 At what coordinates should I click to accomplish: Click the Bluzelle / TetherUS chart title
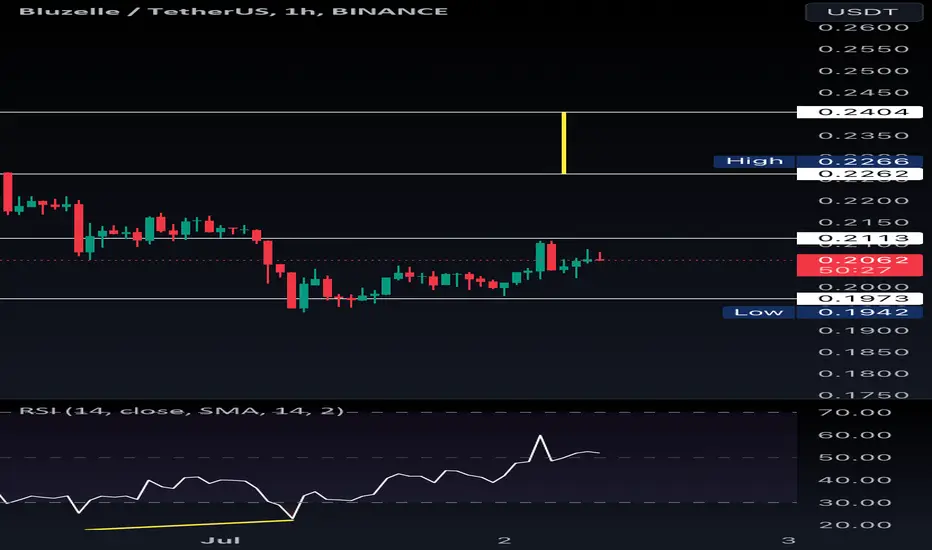coord(234,11)
